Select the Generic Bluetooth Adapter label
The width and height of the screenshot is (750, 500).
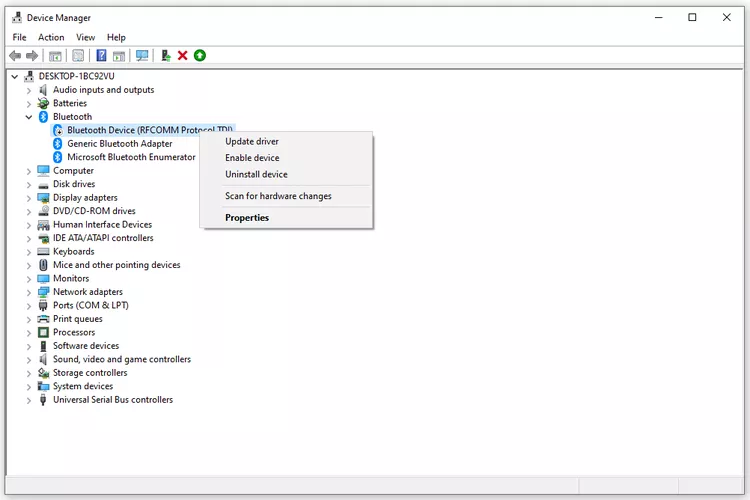[120, 144]
